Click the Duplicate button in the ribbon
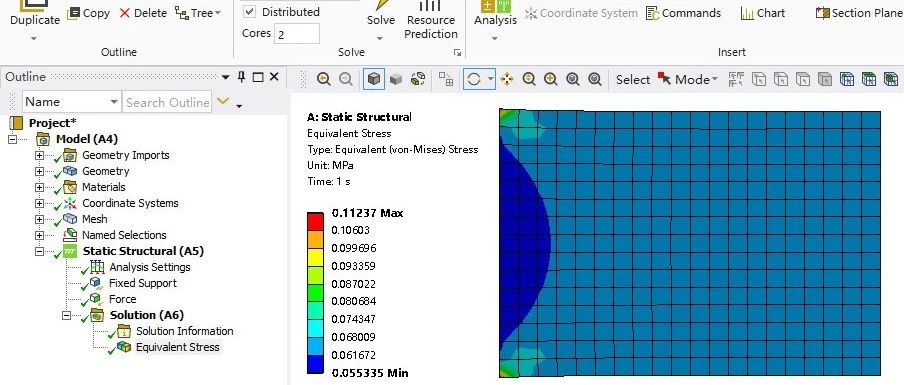This screenshot has height=385, width=904. click(35, 14)
